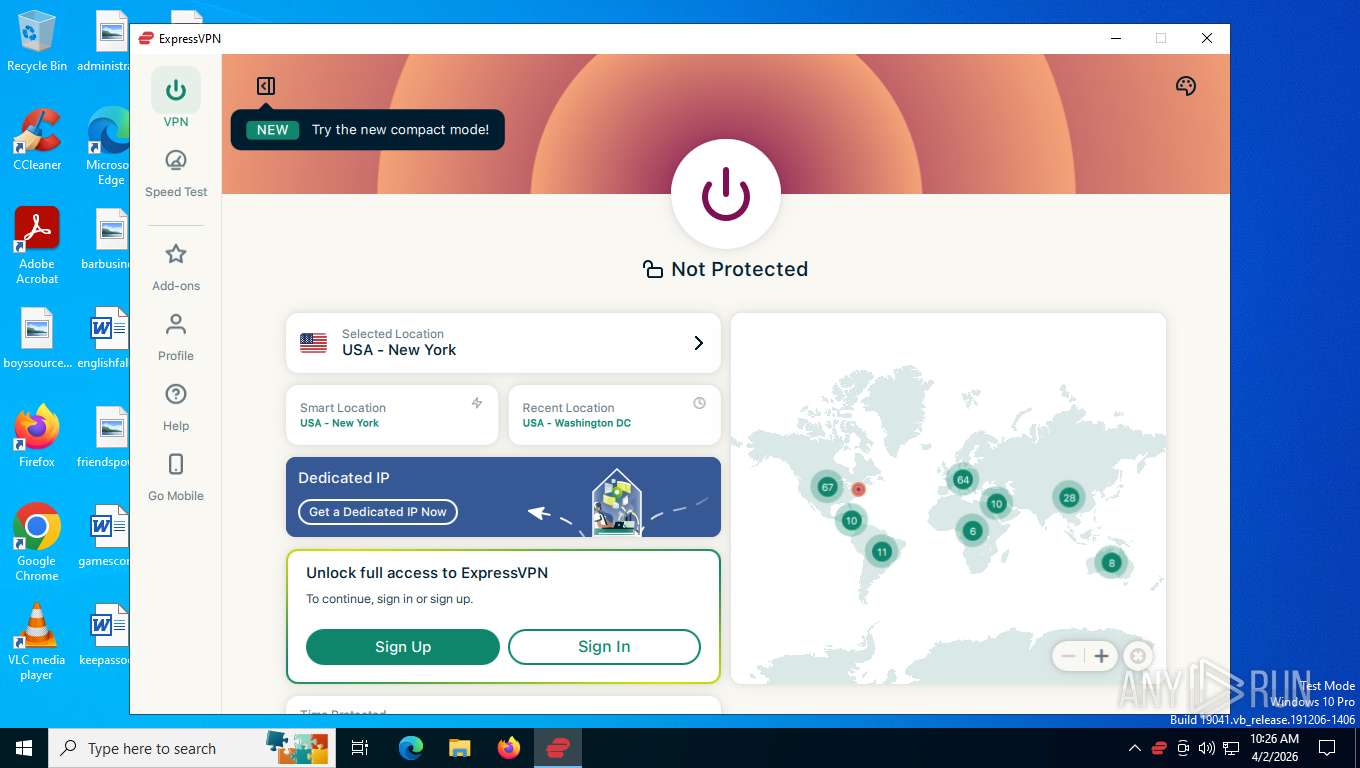This screenshot has height=768, width=1360.
Task: Click the 67 server cluster in North America
Action: [827, 487]
